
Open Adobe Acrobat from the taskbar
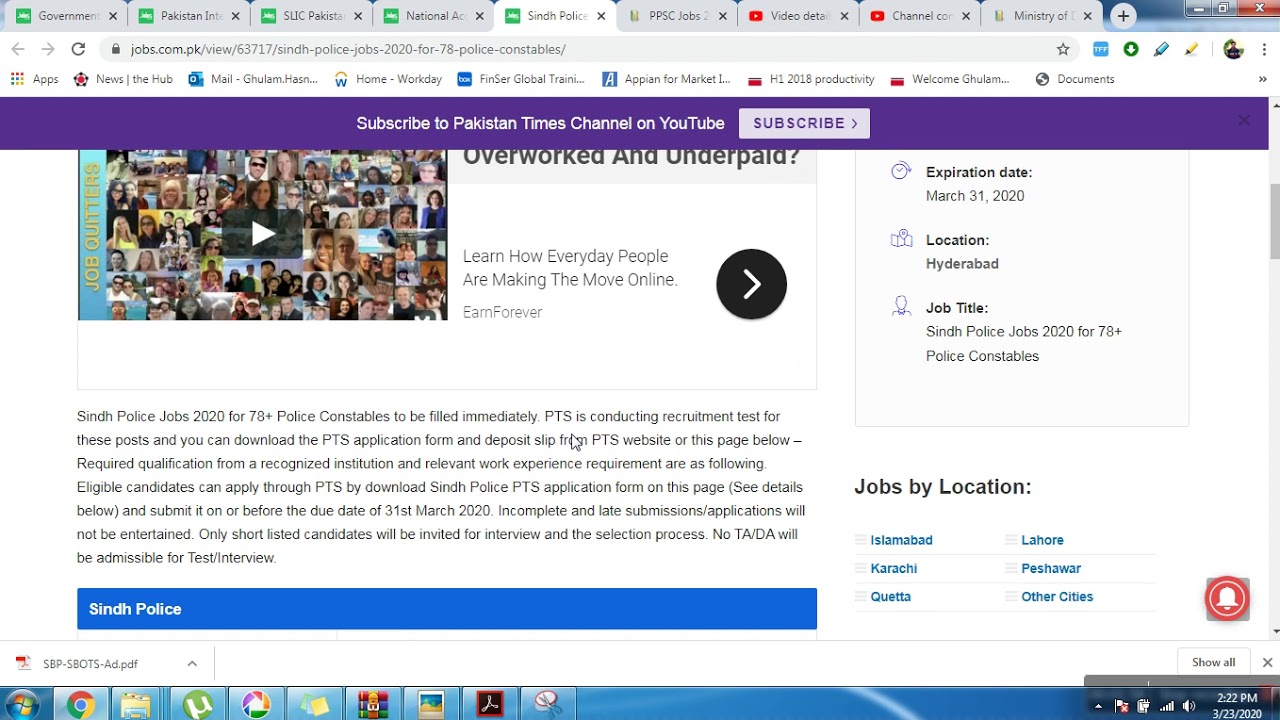489,705
